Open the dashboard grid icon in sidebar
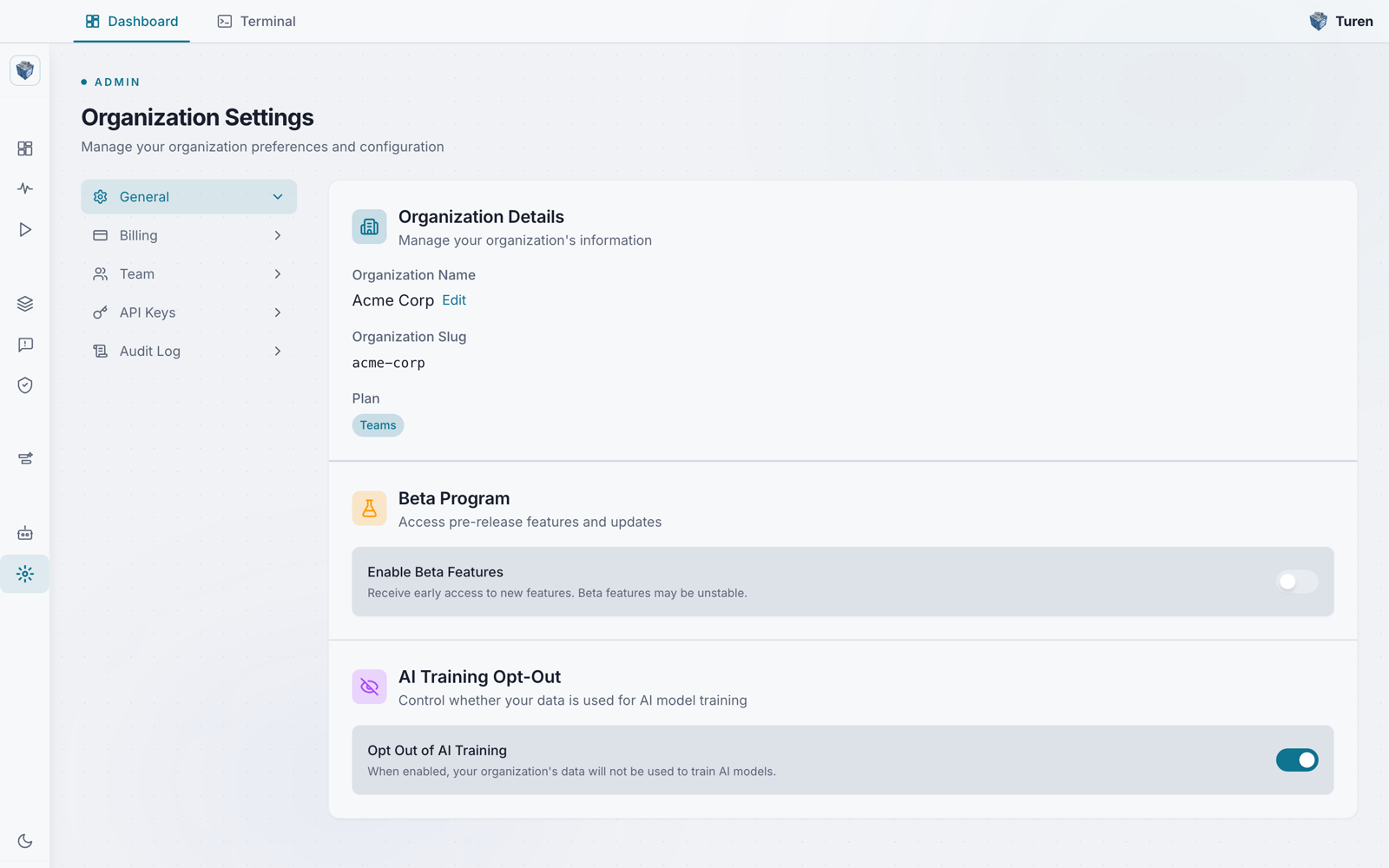This screenshot has width=1389, height=868. tap(25, 148)
